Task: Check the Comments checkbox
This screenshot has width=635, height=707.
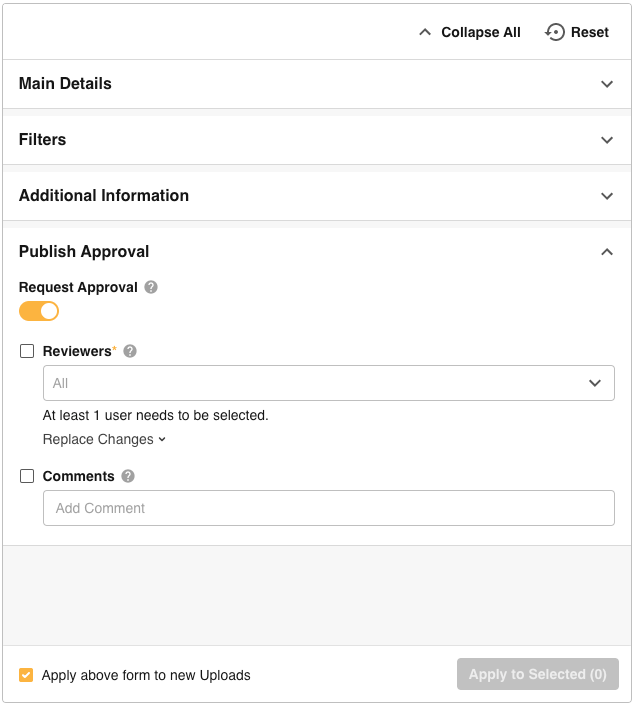Action: 27,476
